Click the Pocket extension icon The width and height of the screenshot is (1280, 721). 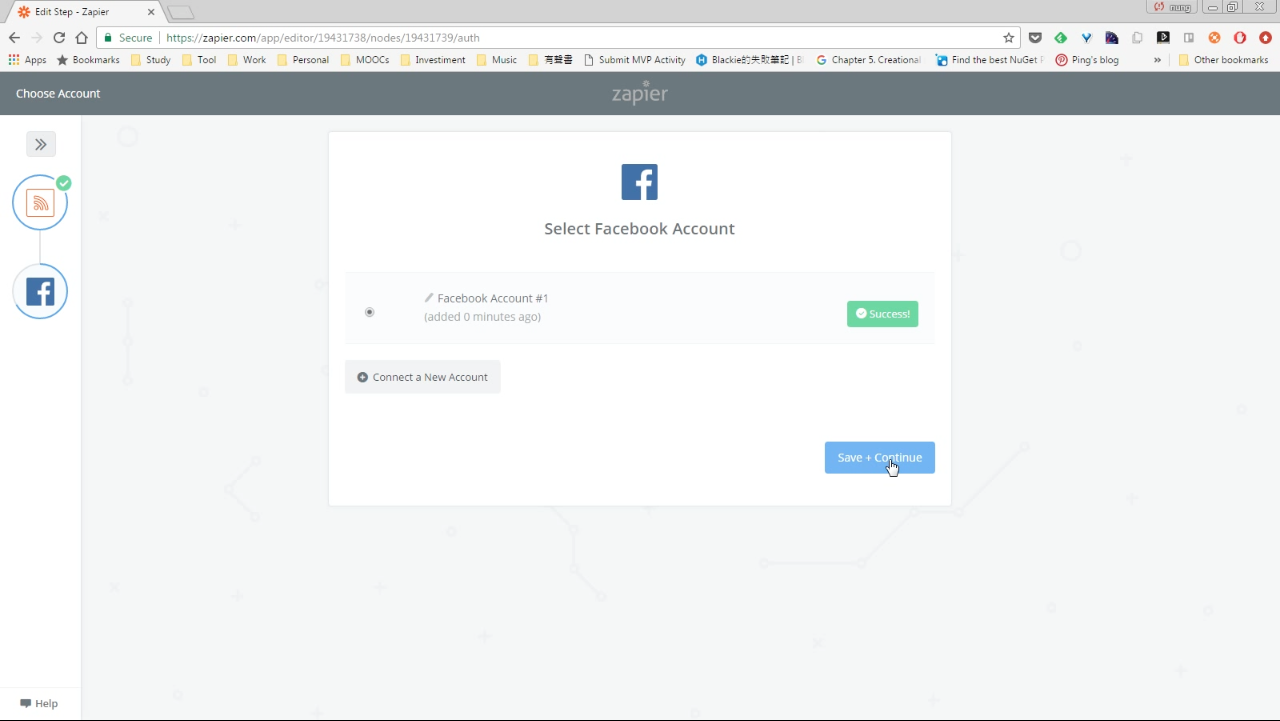pyautogui.click(x=1035, y=38)
